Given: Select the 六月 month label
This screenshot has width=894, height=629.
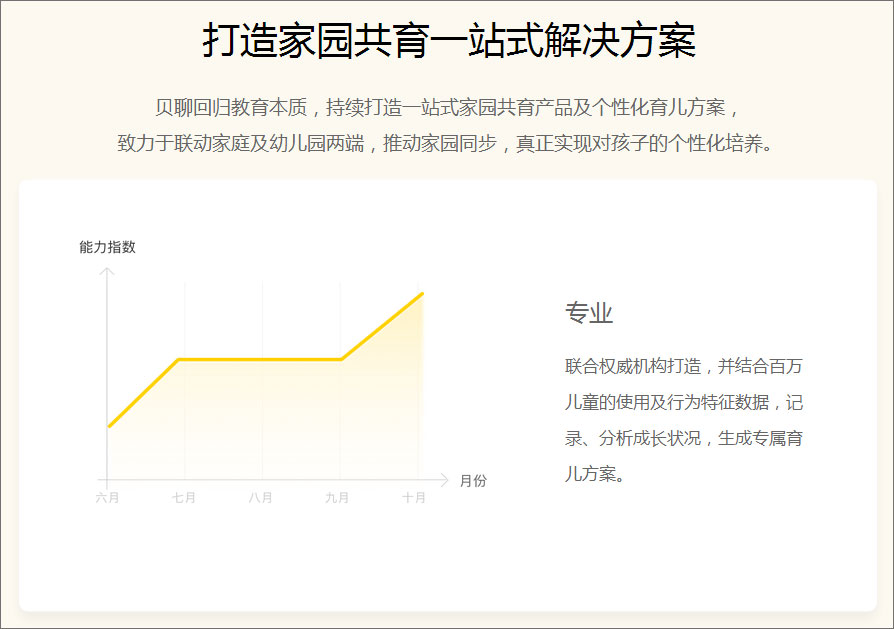Looking at the screenshot, I should coord(107,495).
